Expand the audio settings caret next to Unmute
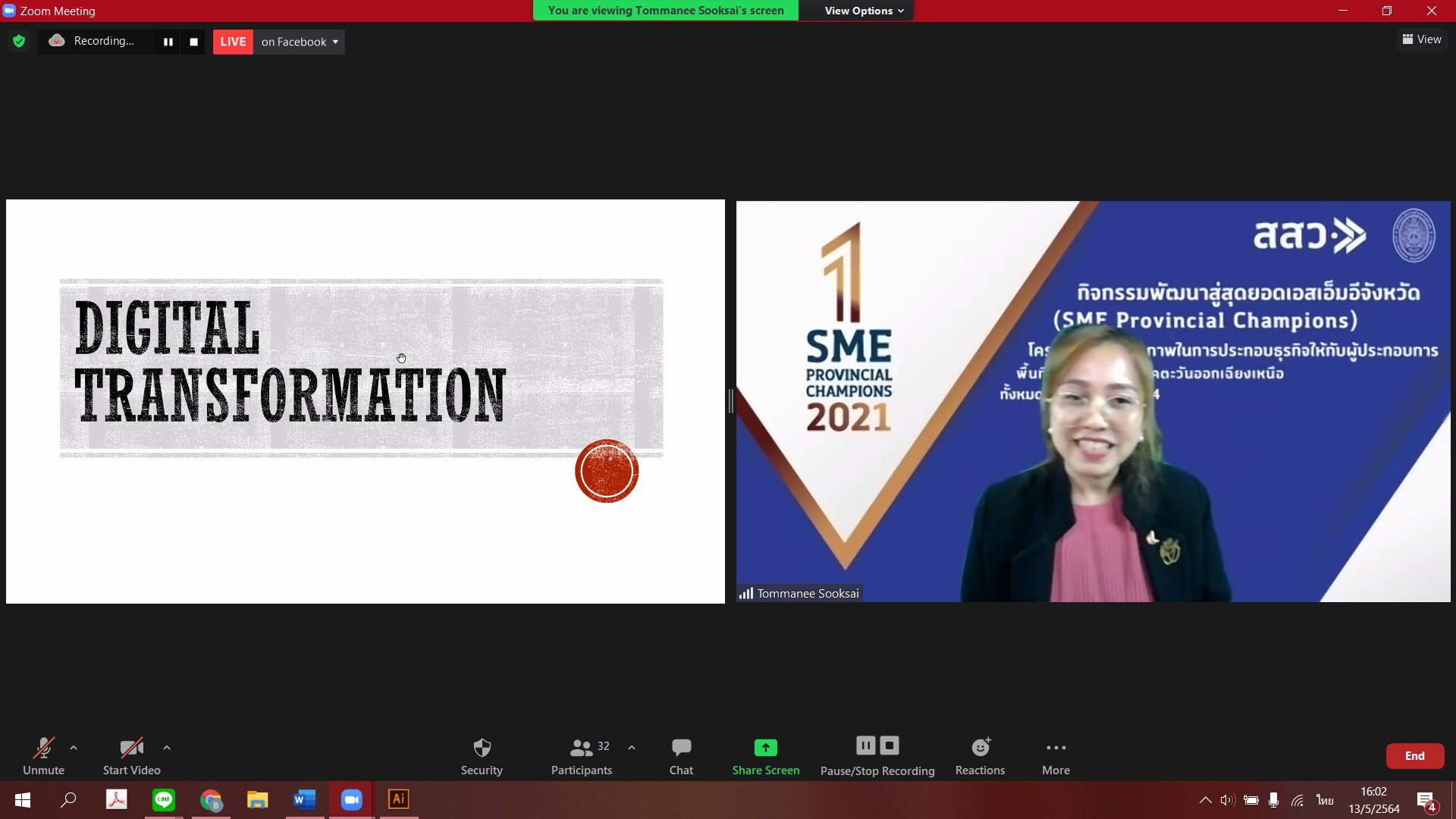The height and width of the screenshot is (819, 1456). [x=74, y=748]
